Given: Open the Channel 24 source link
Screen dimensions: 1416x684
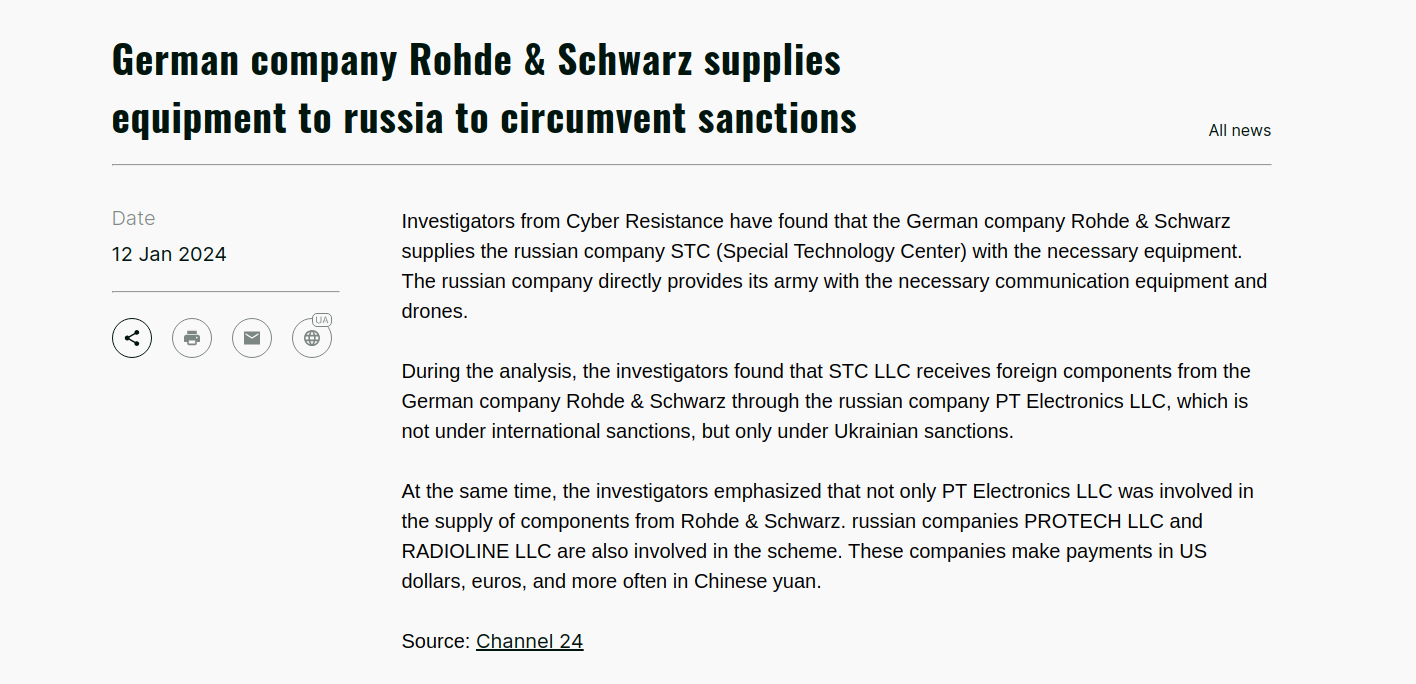Looking at the screenshot, I should click(529, 641).
